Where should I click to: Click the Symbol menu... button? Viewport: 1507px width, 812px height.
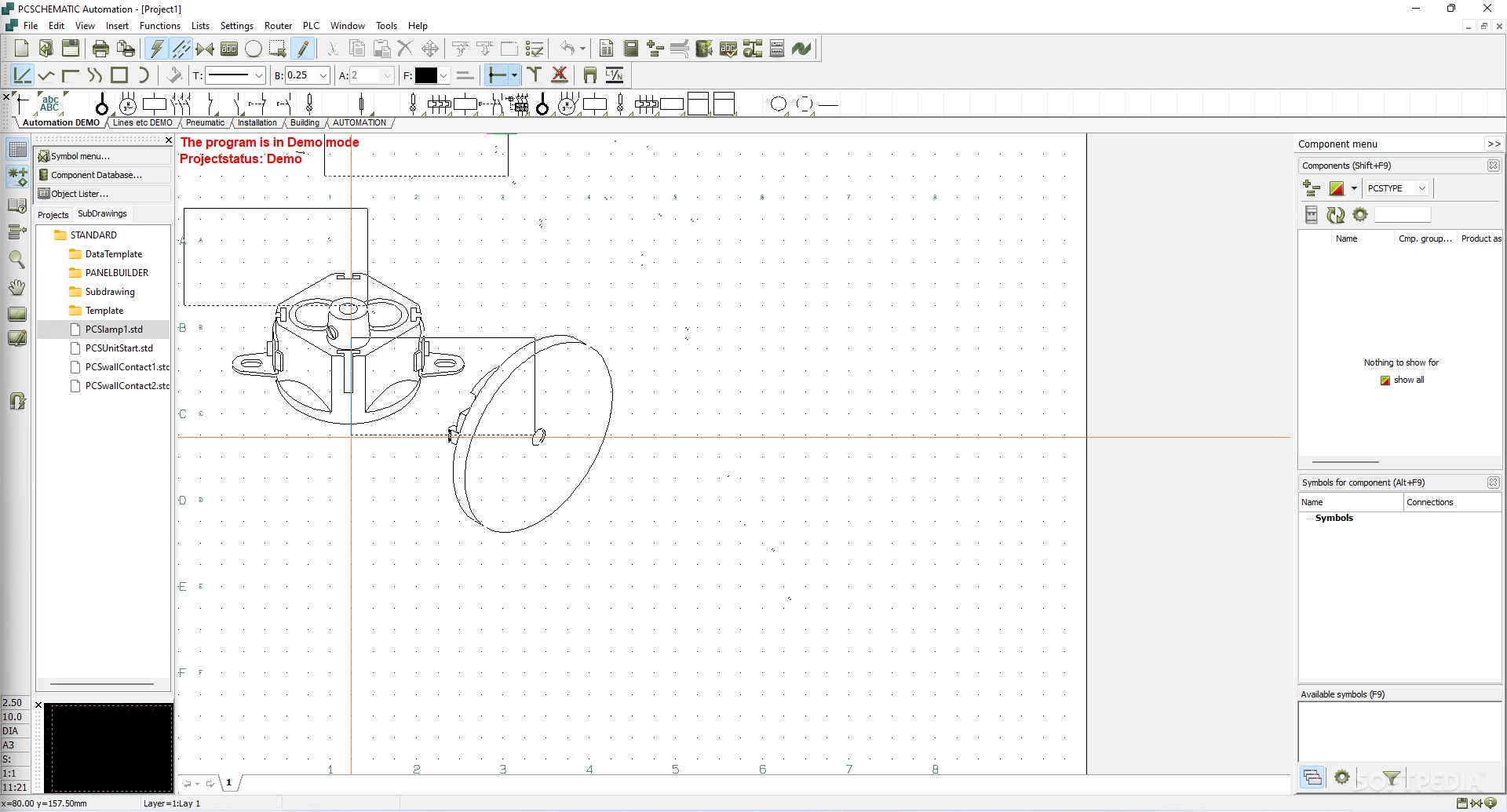(104, 156)
